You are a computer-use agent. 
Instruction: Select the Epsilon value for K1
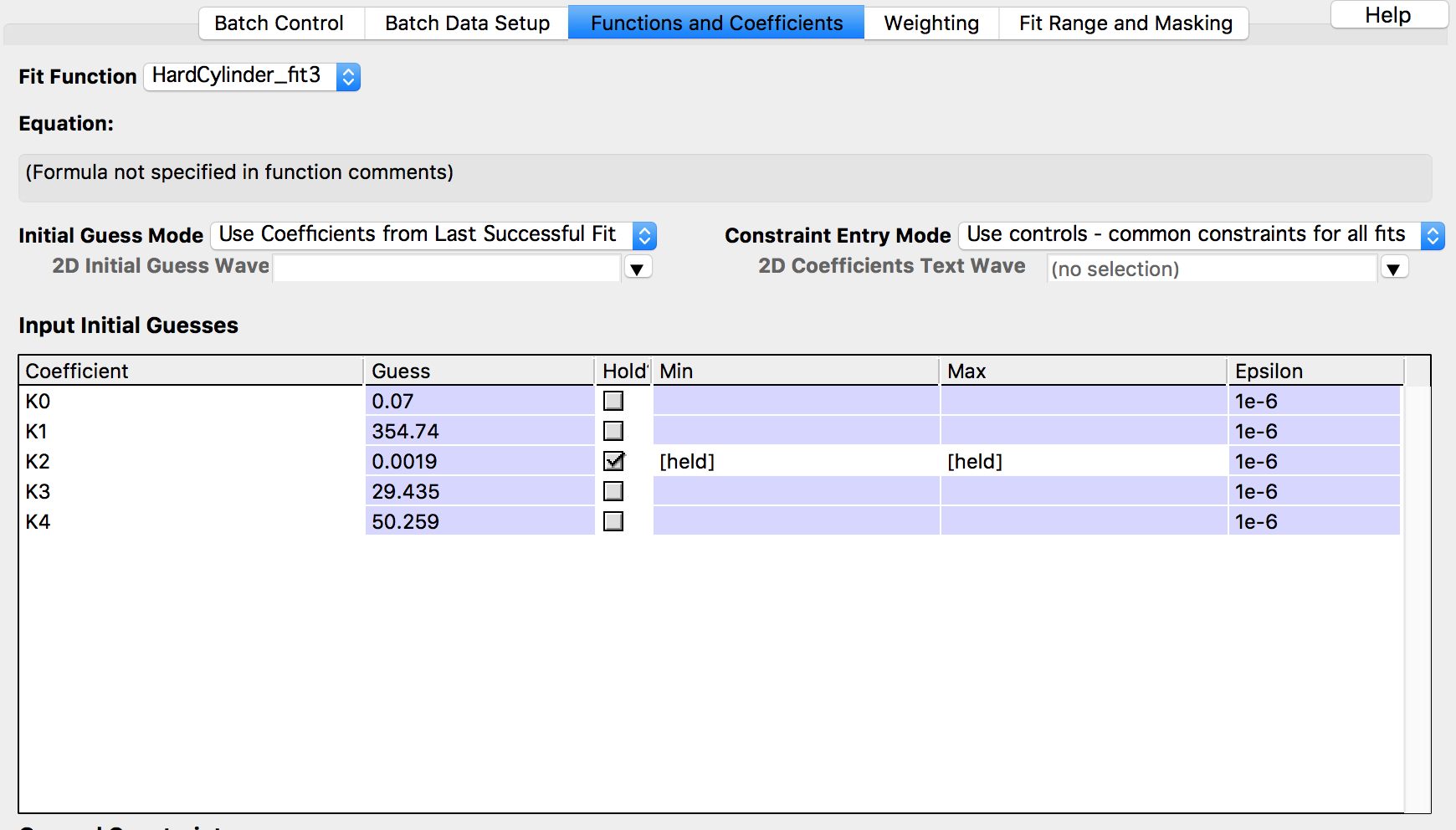pos(1315,431)
